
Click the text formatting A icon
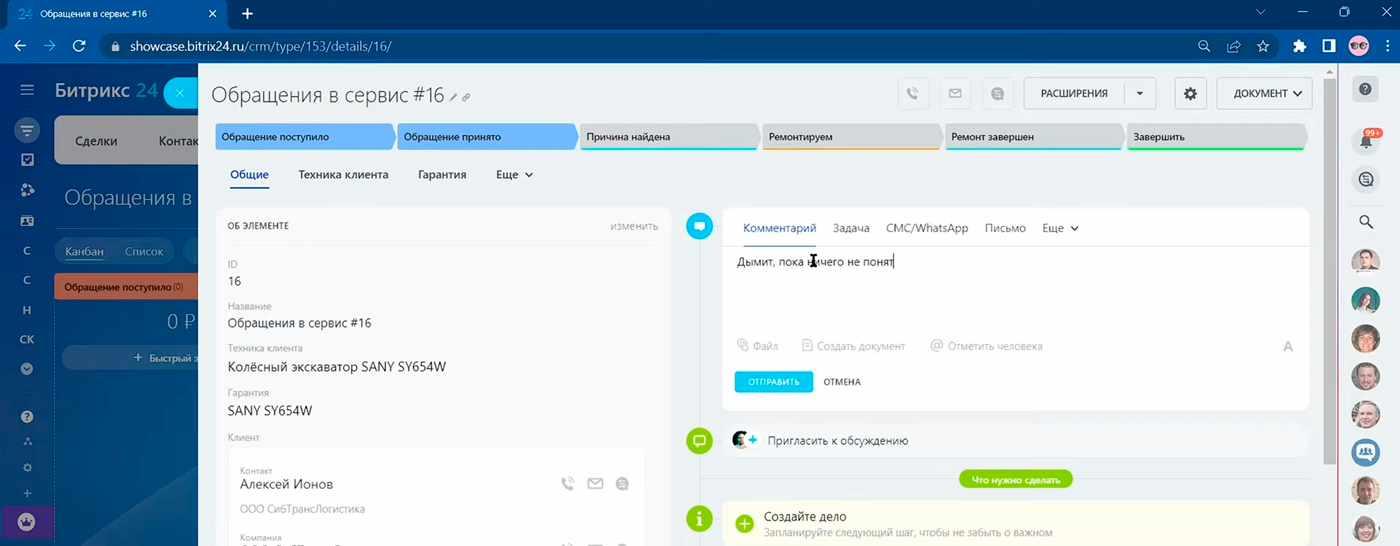pos(1287,346)
